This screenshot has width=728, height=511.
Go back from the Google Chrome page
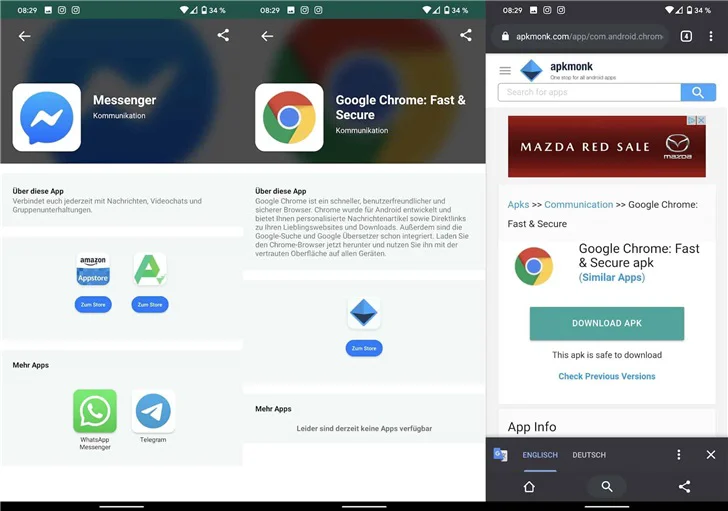pyautogui.click(x=267, y=36)
